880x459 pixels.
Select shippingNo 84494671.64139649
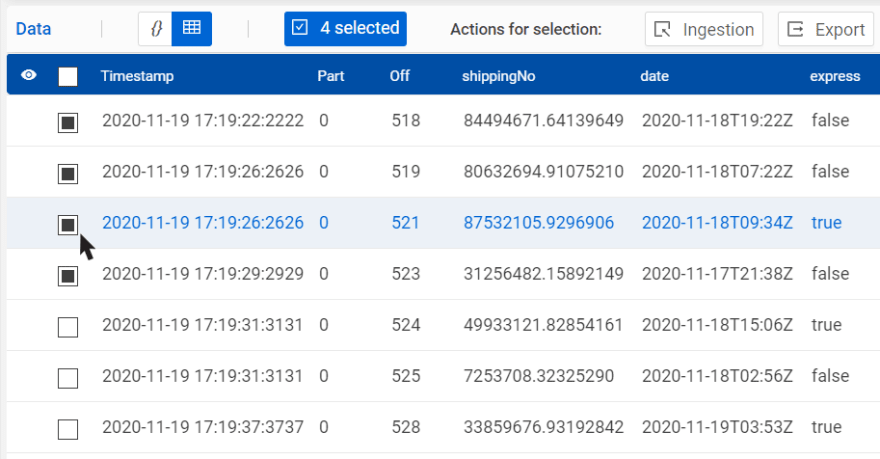coord(543,120)
